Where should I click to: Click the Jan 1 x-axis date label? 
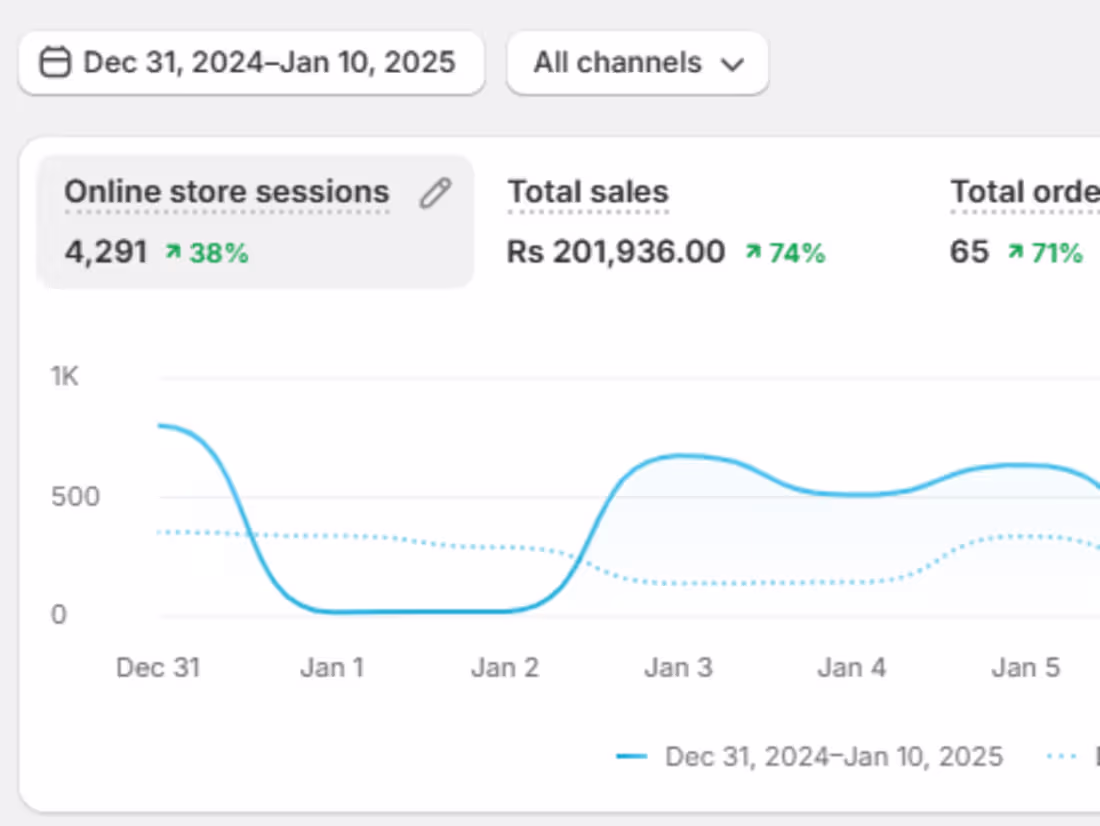(332, 668)
